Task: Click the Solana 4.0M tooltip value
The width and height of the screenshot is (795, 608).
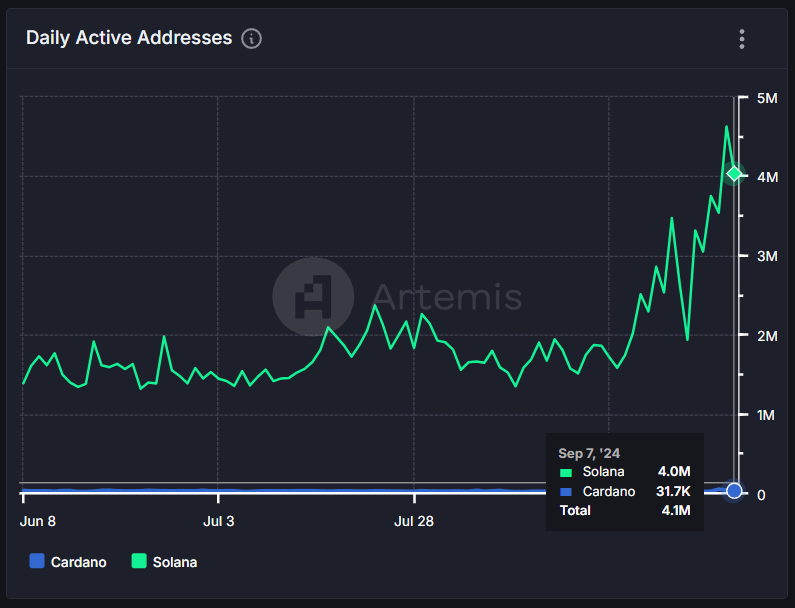Action: click(674, 472)
